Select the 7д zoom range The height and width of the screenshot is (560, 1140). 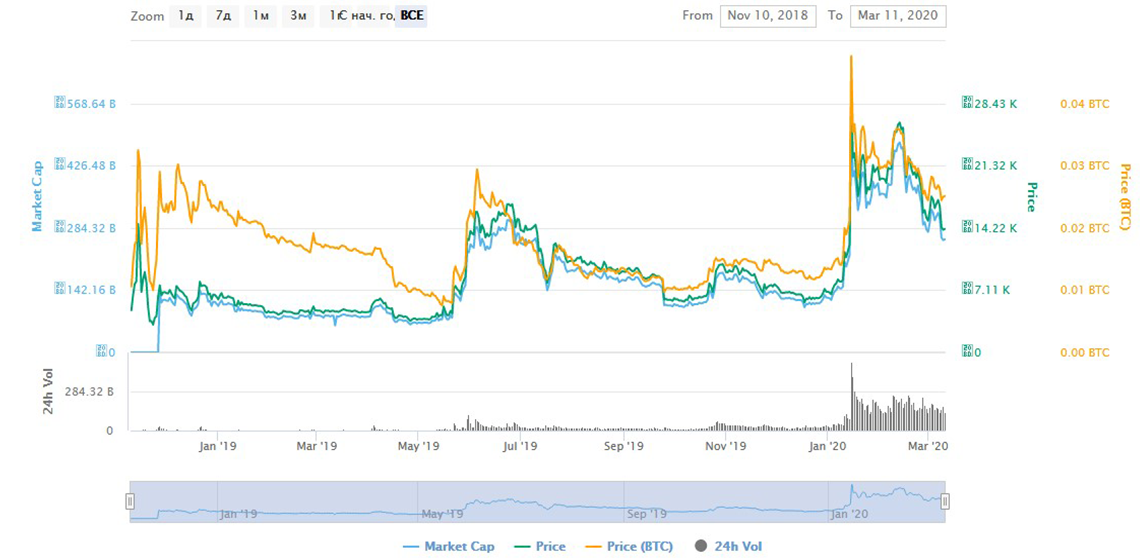222,16
